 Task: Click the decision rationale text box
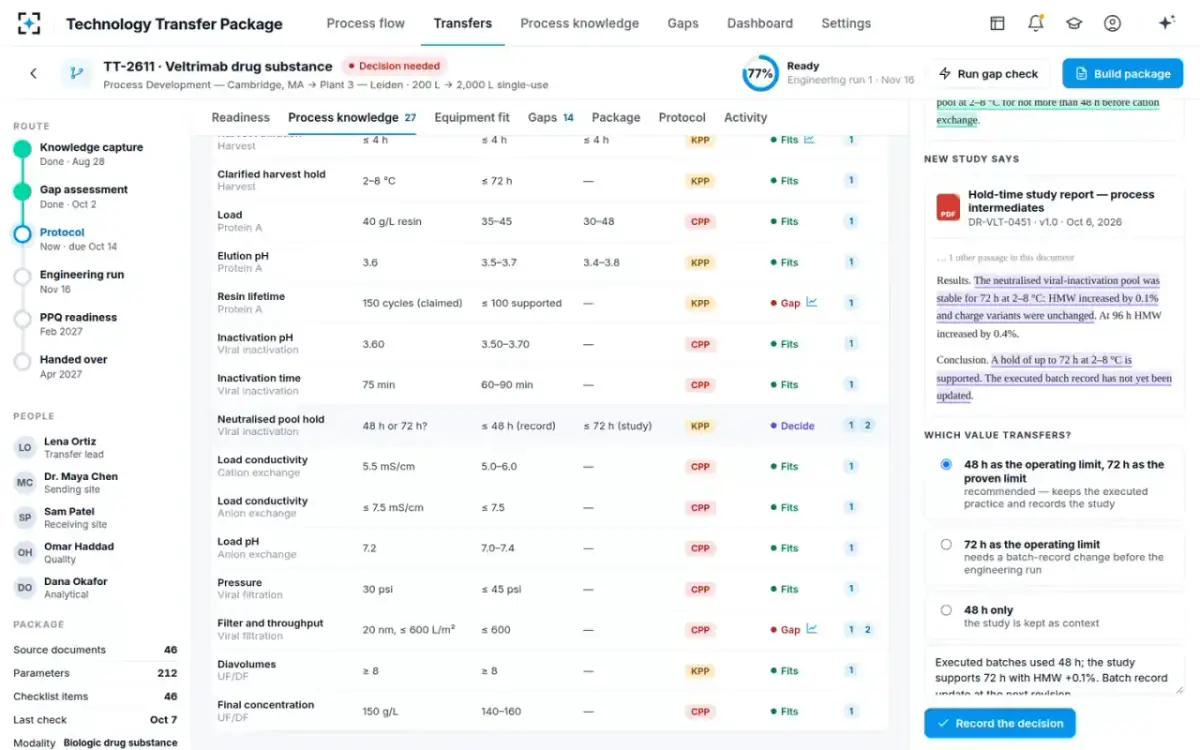tap(1054, 671)
